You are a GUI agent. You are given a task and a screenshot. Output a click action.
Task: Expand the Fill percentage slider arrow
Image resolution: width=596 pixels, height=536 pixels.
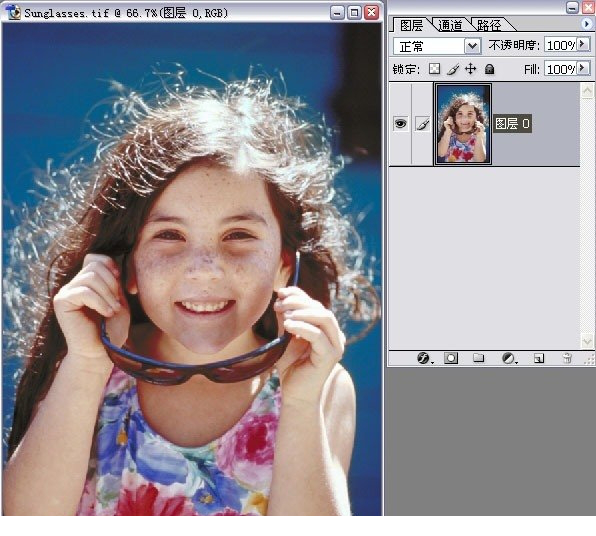[583, 69]
